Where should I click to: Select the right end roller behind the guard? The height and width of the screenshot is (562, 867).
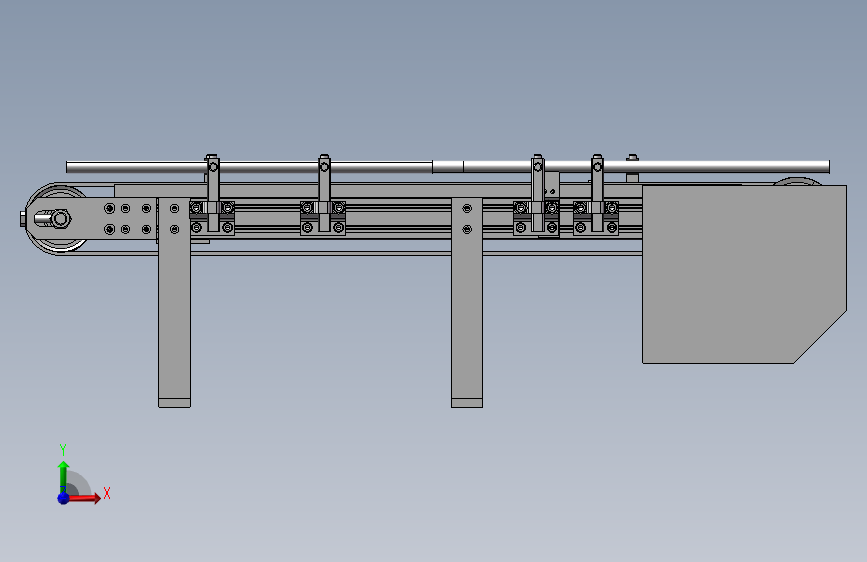[797, 181]
